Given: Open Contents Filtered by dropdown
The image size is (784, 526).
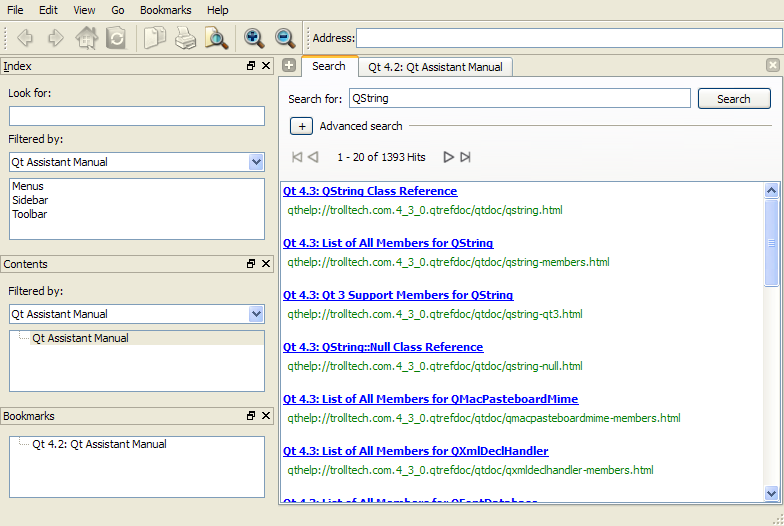Looking at the screenshot, I should tap(256, 314).
